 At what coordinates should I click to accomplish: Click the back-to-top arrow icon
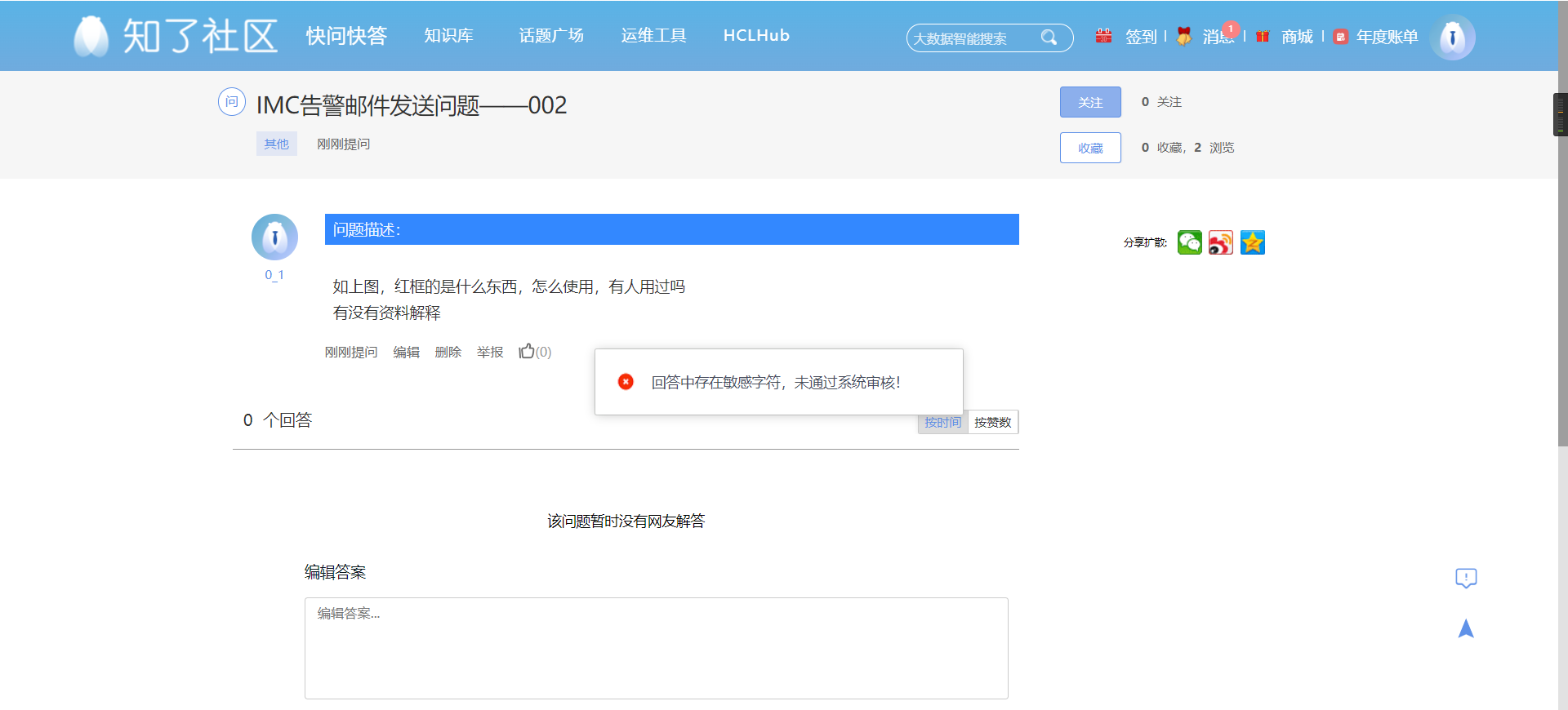point(1466,628)
